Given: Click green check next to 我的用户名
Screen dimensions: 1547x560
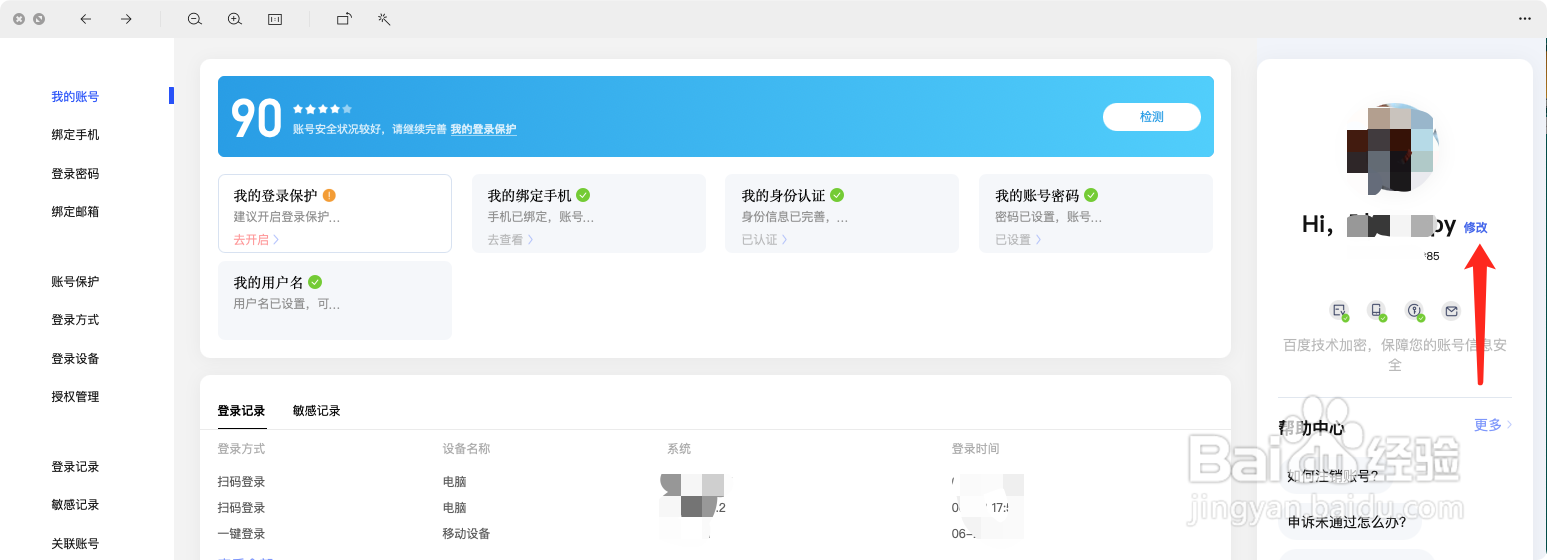Looking at the screenshot, I should pyautogui.click(x=315, y=282).
